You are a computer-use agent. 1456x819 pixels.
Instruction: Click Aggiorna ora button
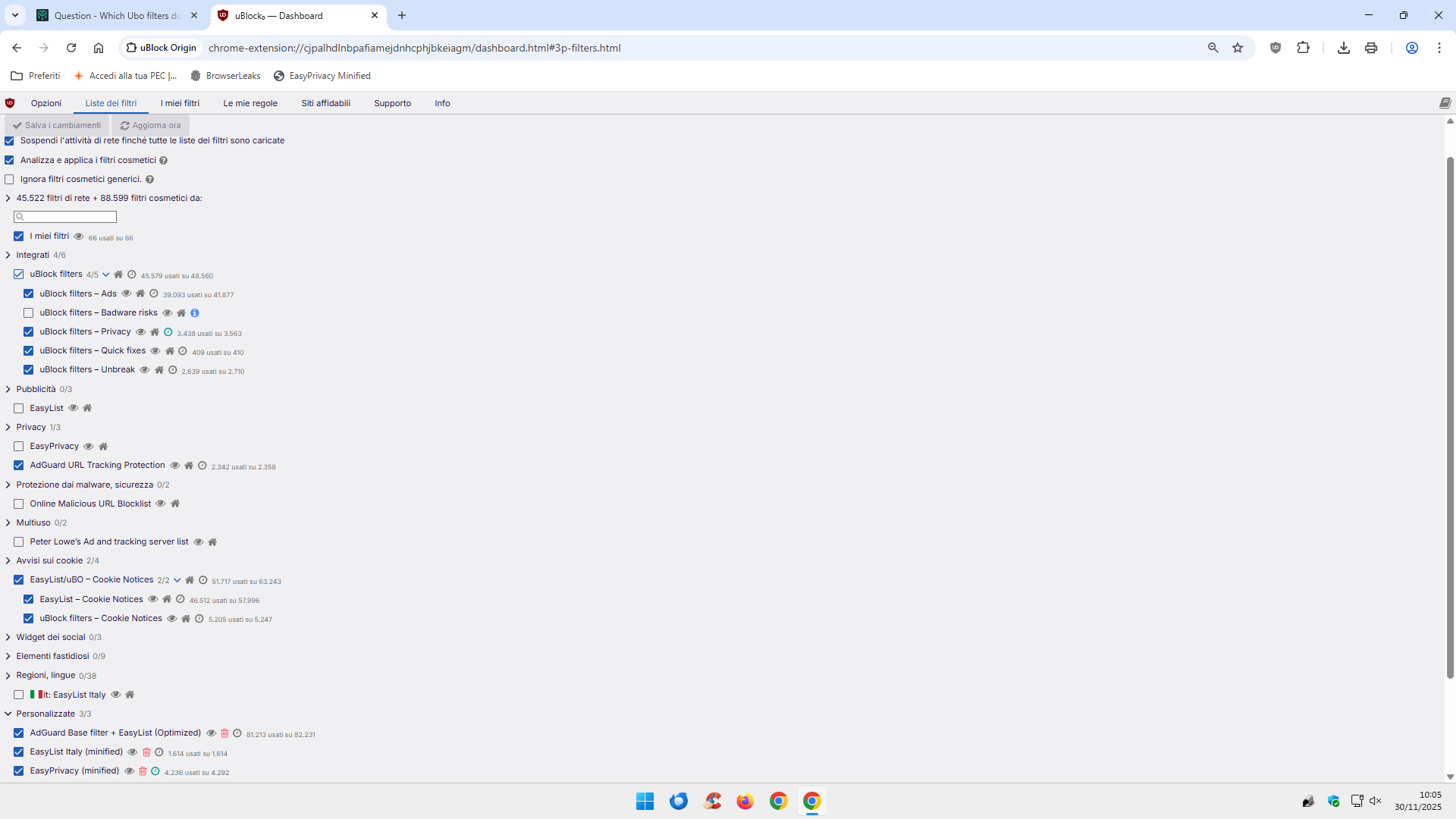click(150, 125)
